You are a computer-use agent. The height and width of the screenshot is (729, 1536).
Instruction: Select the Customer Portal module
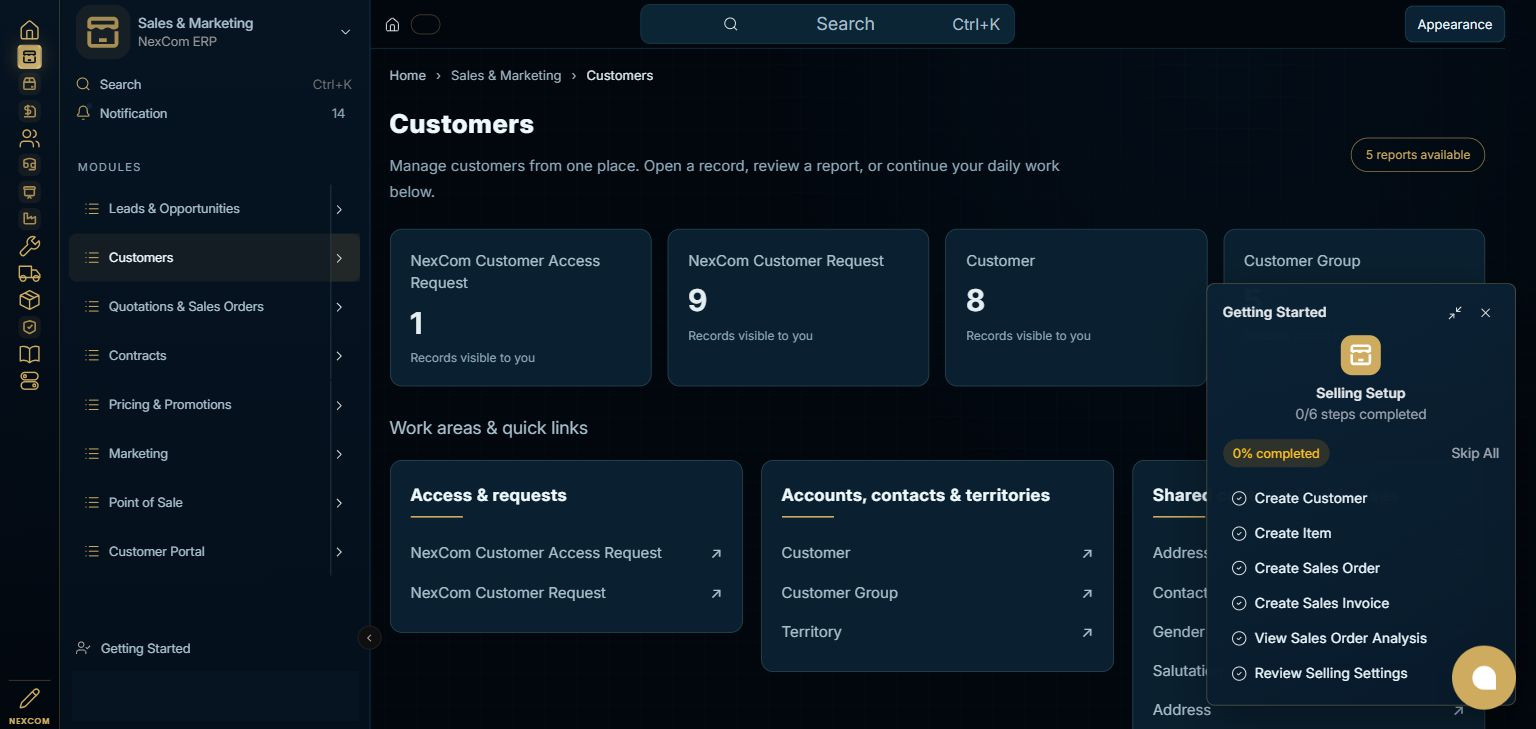[200, 552]
